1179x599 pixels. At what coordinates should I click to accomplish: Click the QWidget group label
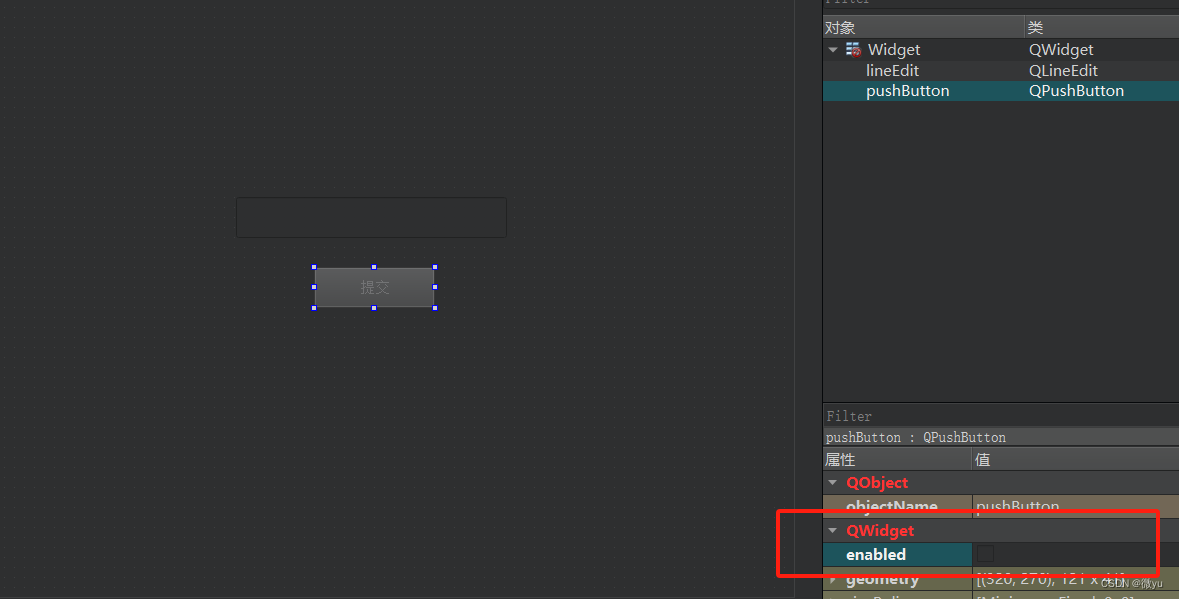pos(880,531)
